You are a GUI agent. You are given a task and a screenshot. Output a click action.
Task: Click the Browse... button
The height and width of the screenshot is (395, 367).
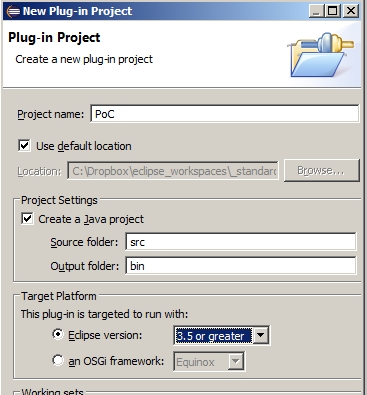coord(322,170)
